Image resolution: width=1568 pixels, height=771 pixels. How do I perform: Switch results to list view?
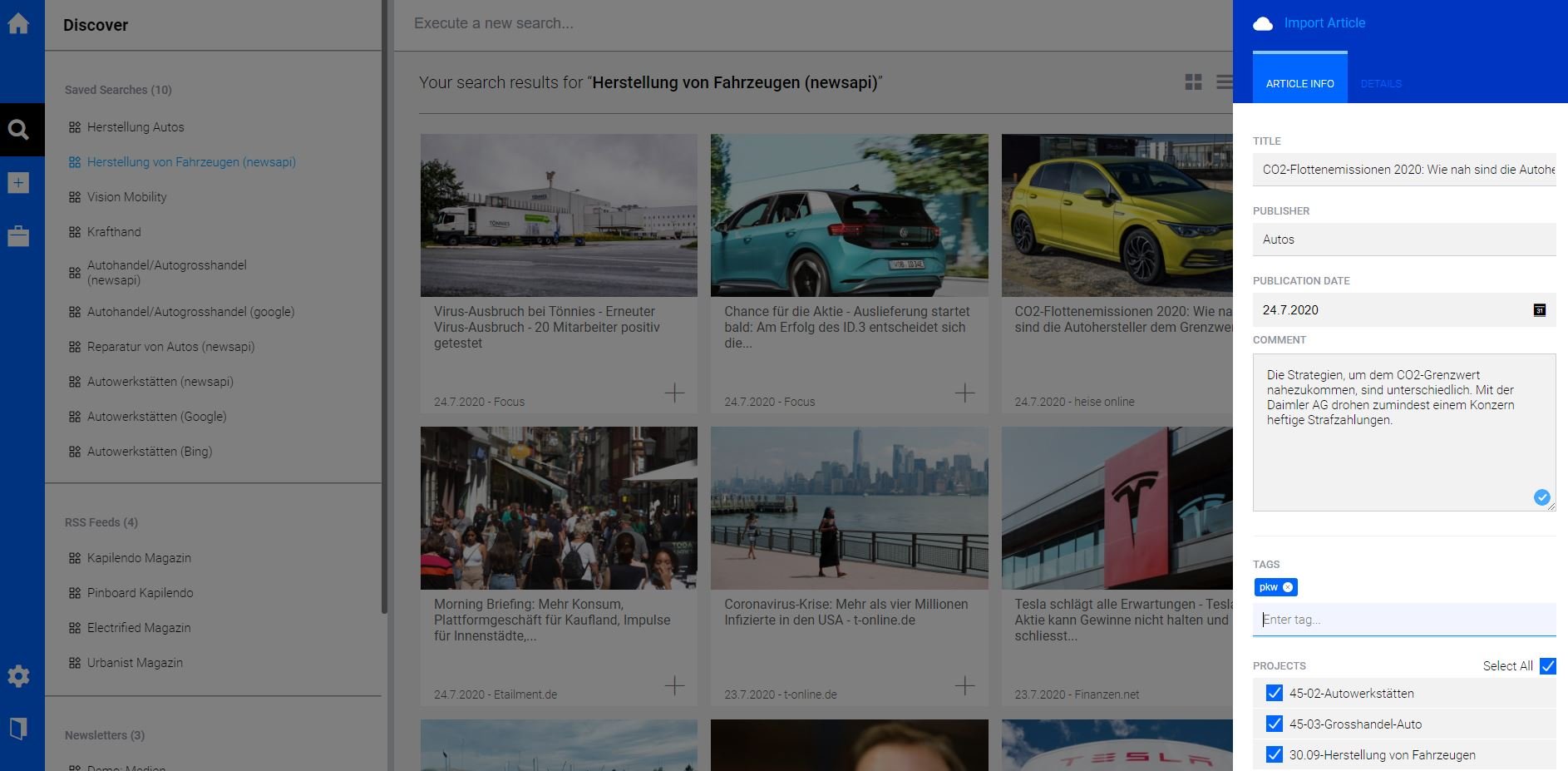1224,82
